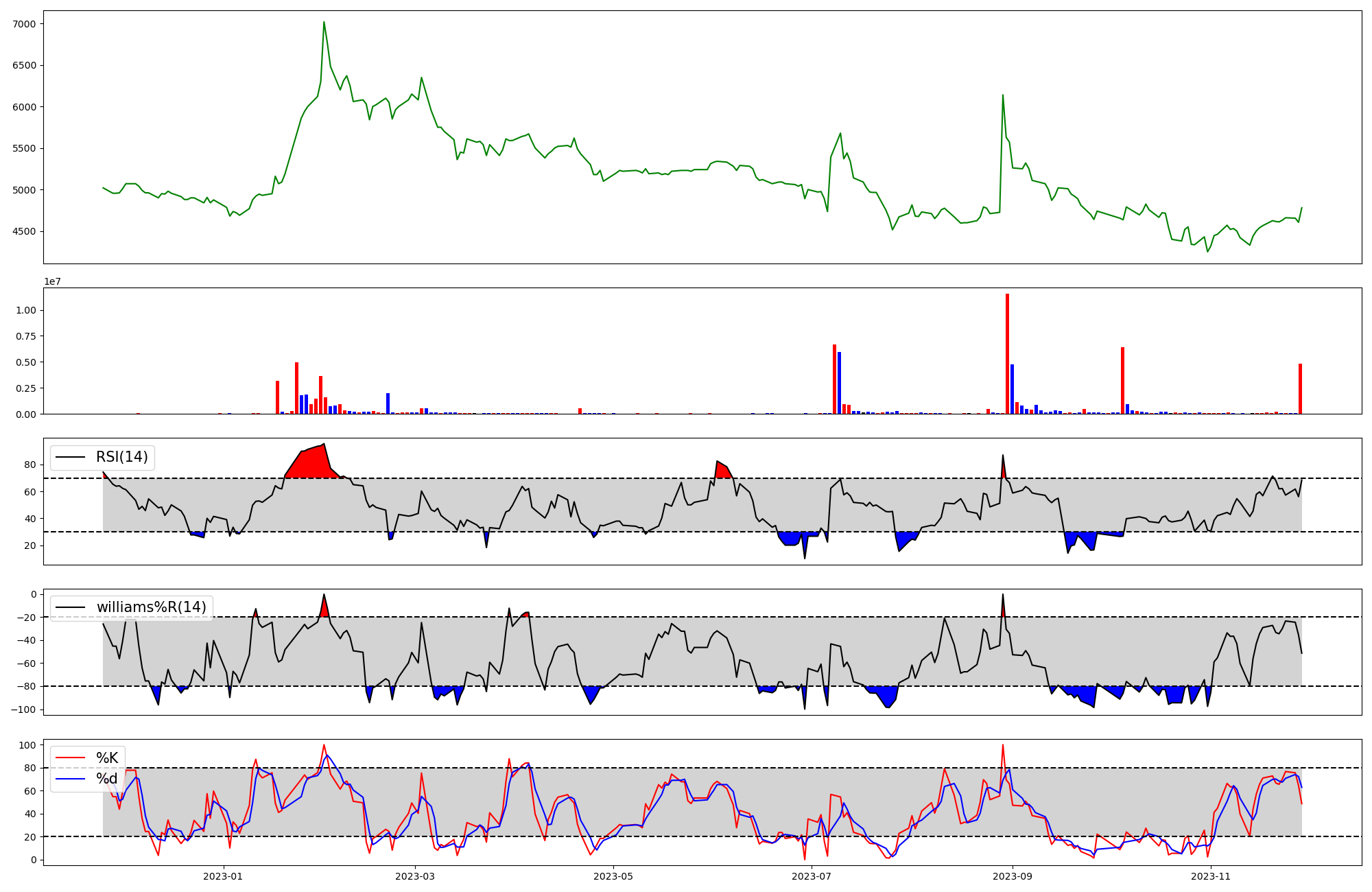Image resolution: width=1372 pixels, height=892 pixels.
Task: Click the 4500 price axis tick label
Action: [24, 231]
